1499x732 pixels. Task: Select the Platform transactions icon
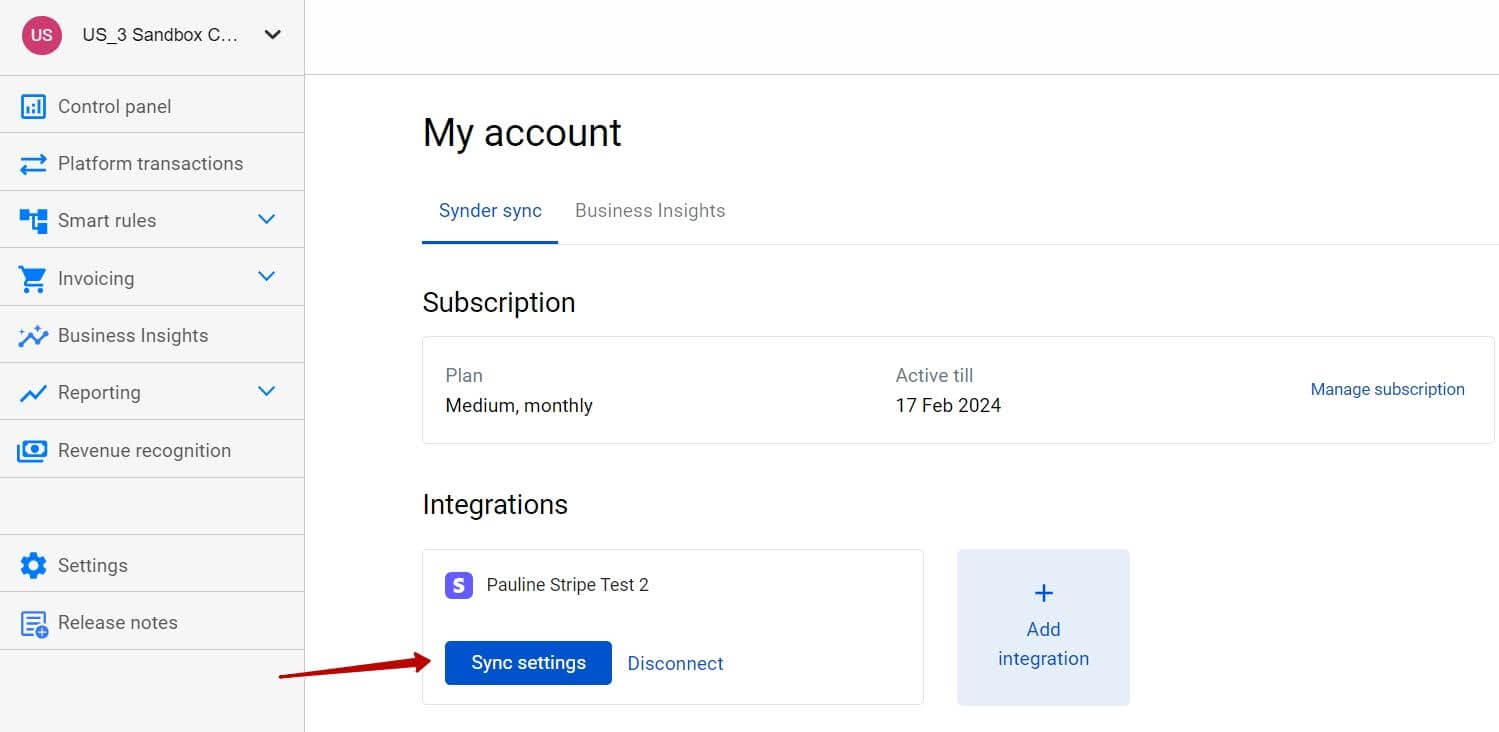pyautogui.click(x=33, y=162)
